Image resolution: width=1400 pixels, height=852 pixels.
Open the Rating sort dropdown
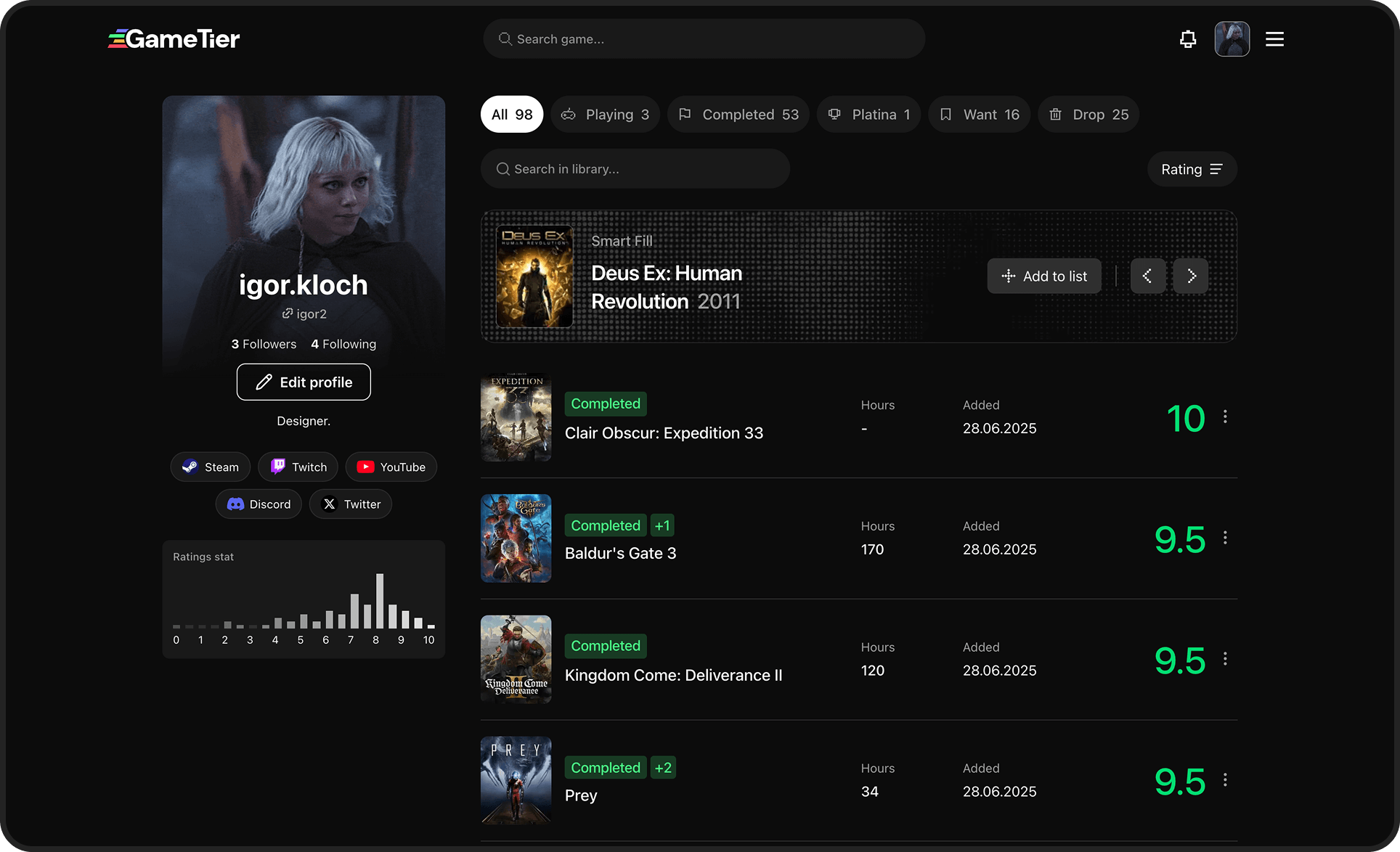(1192, 169)
